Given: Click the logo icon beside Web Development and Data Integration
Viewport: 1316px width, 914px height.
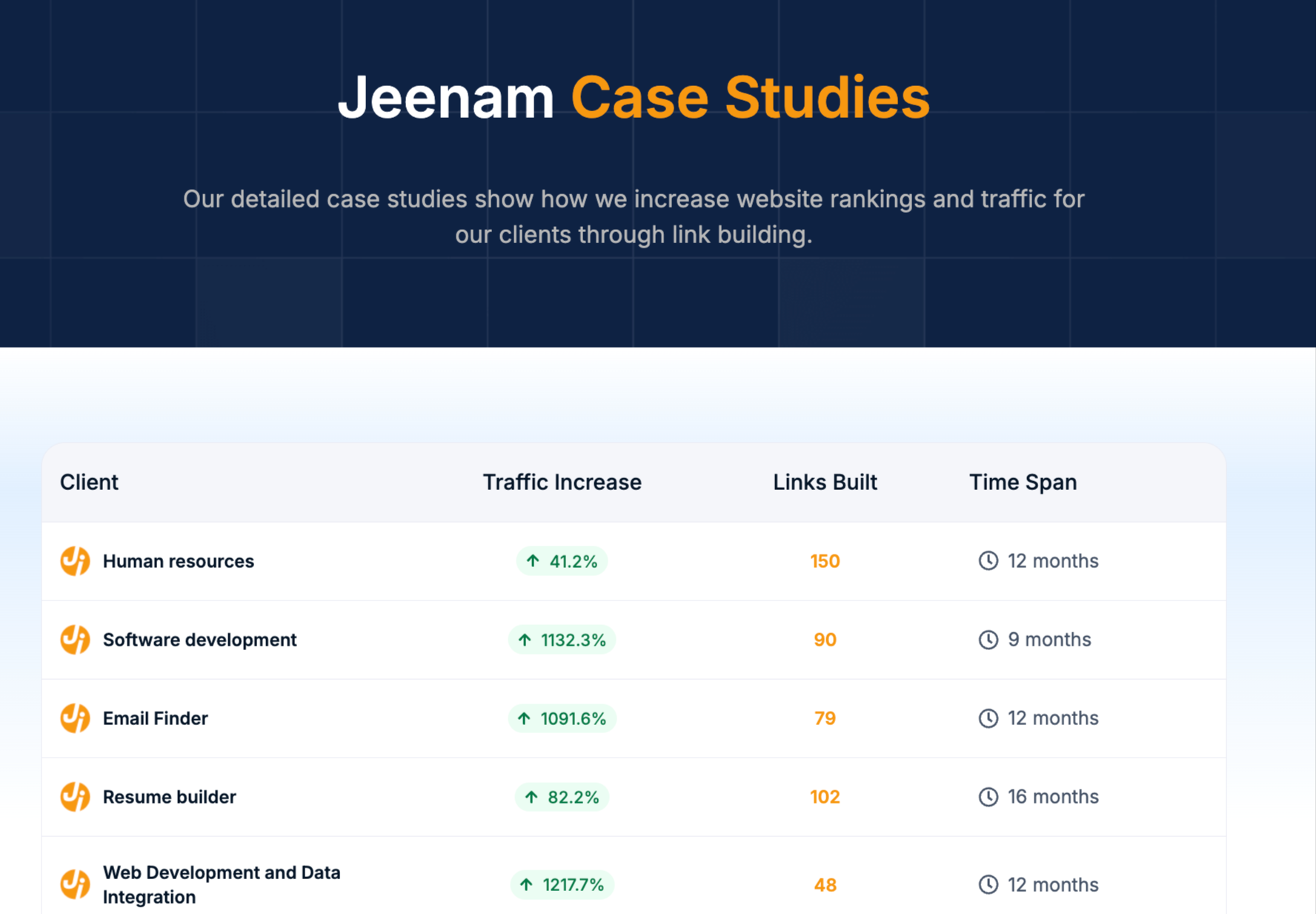Looking at the screenshot, I should coord(75,884).
